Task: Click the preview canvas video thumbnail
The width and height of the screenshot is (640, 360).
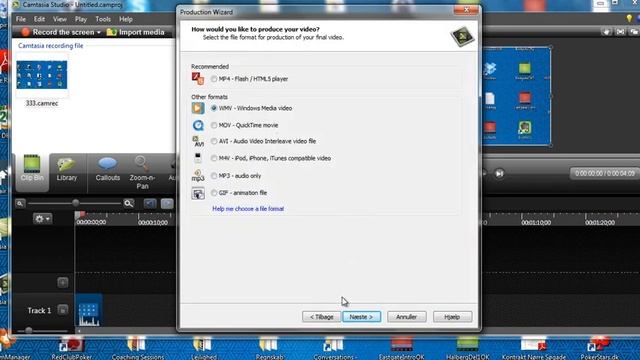Action: 517,96
